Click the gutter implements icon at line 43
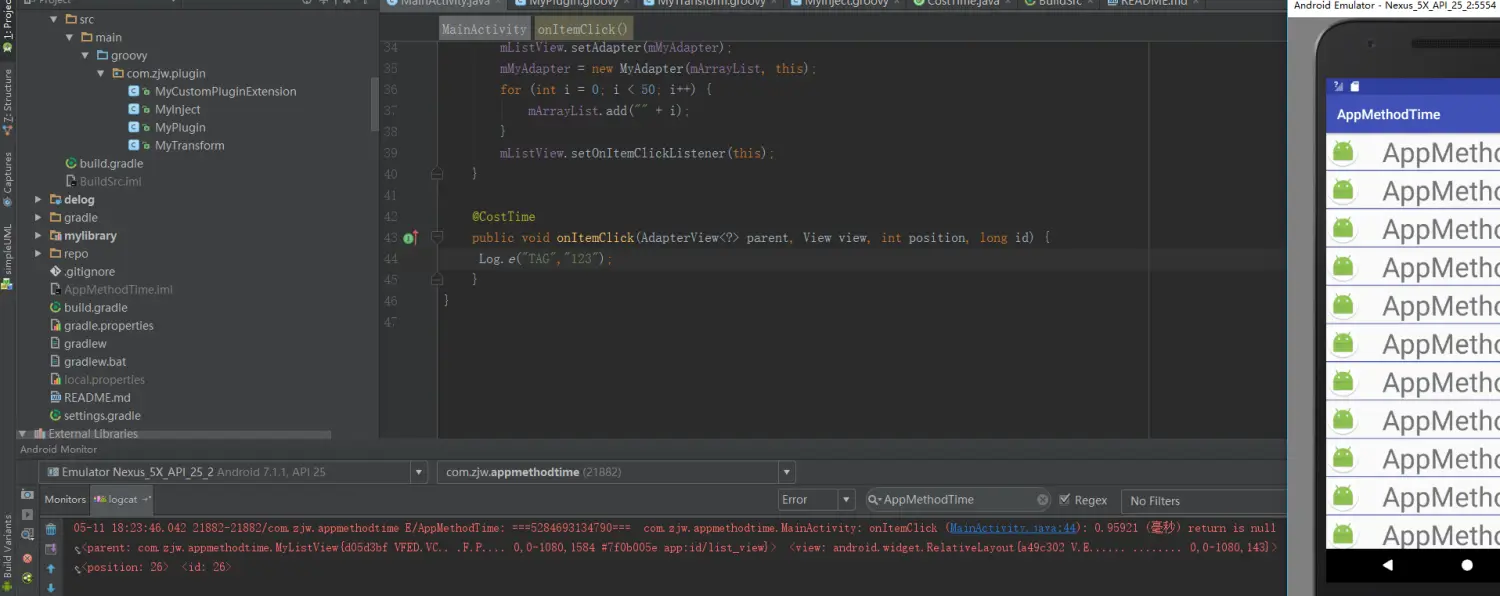The height and width of the screenshot is (596, 1500). click(x=410, y=237)
